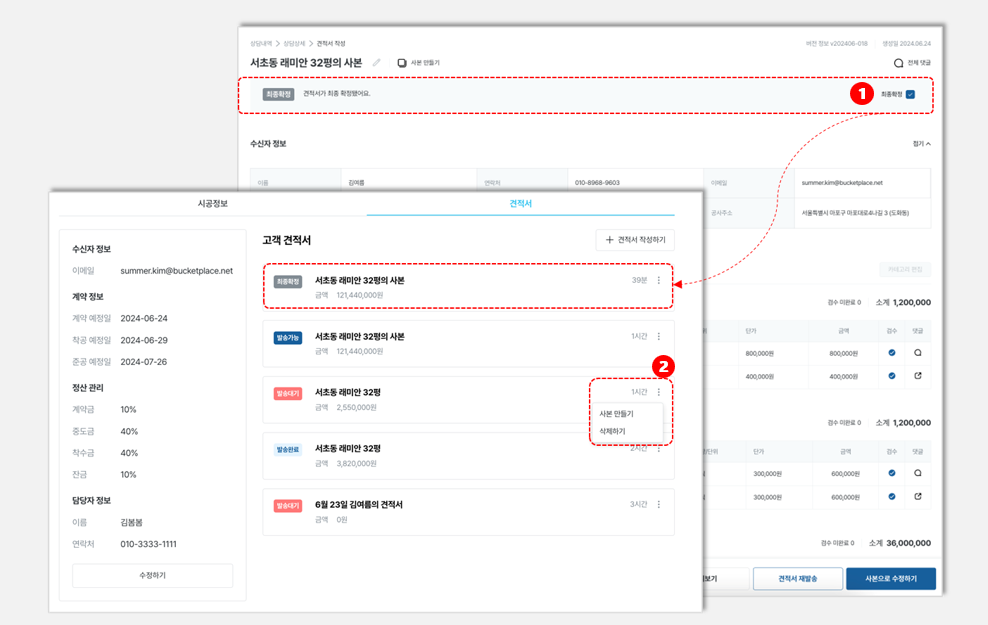Open the 발송대기 서초동 래미안 32평 card
Viewport: 988px width, 625px height.
point(468,399)
